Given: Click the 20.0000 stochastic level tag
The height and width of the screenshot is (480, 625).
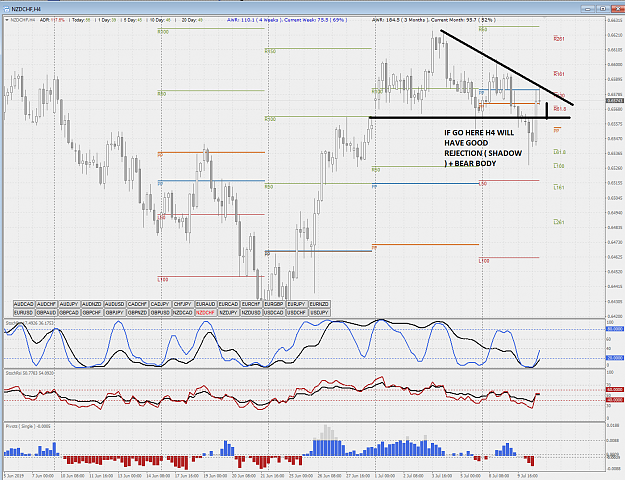Looking at the screenshot, I should click(614, 358).
